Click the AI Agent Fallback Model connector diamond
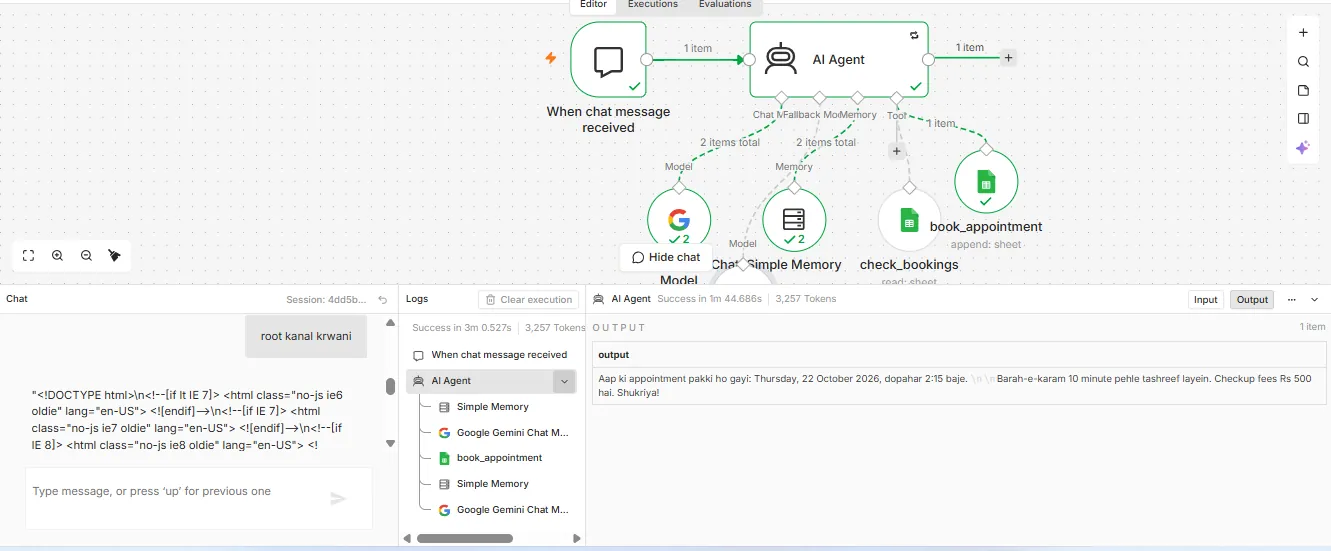 pyautogui.click(x=819, y=97)
